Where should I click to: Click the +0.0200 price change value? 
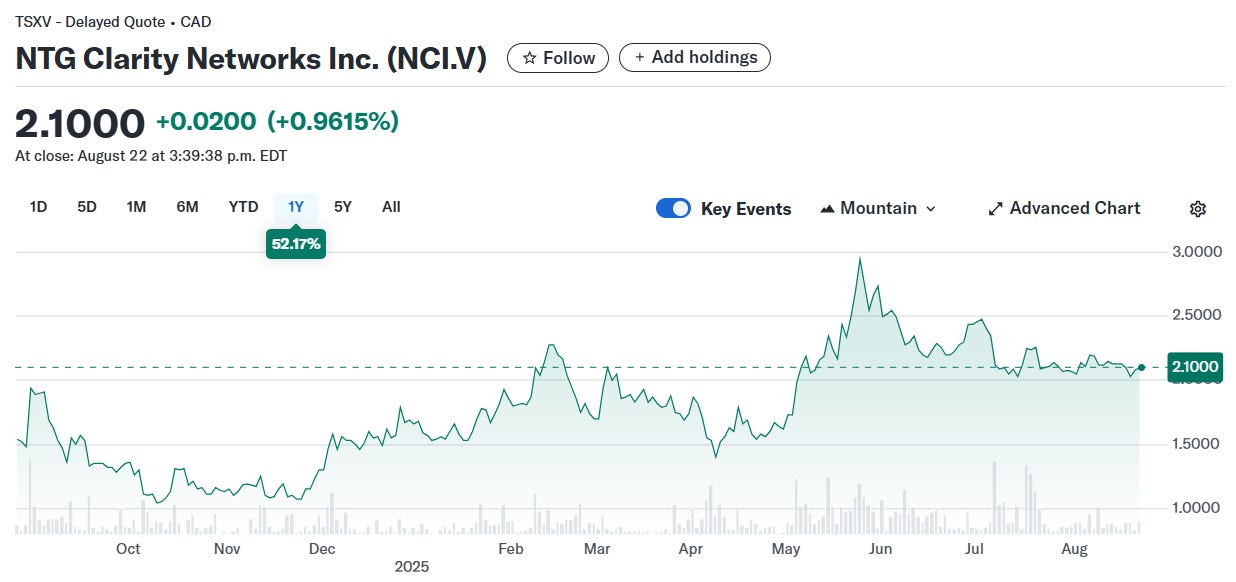pos(206,122)
